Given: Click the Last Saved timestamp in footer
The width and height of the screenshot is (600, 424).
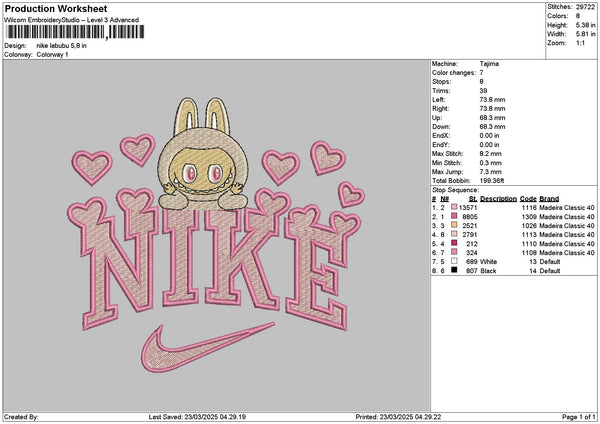Looking at the screenshot, I should click(196, 416).
